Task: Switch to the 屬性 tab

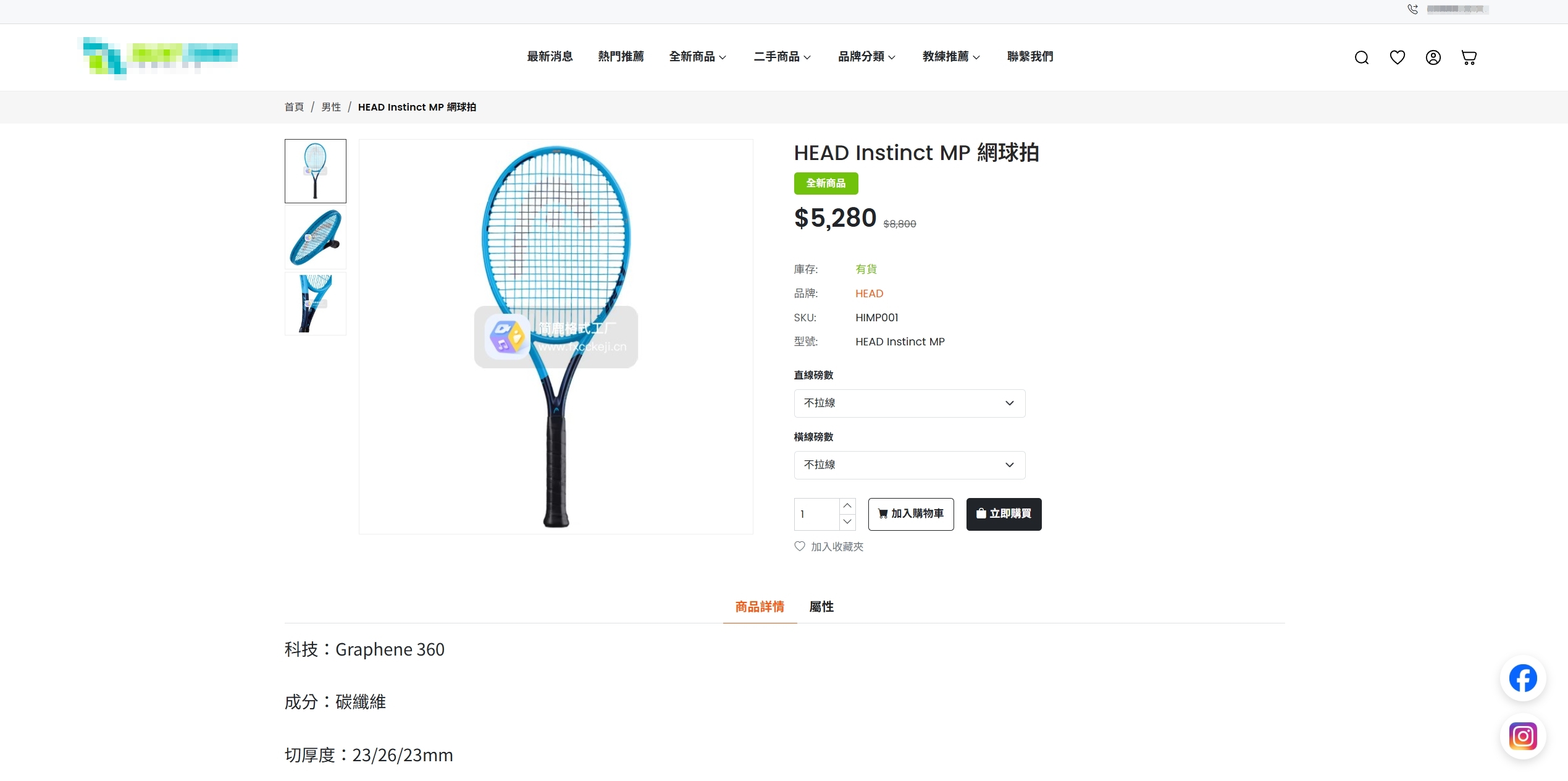Action: (x=821, y=607)
